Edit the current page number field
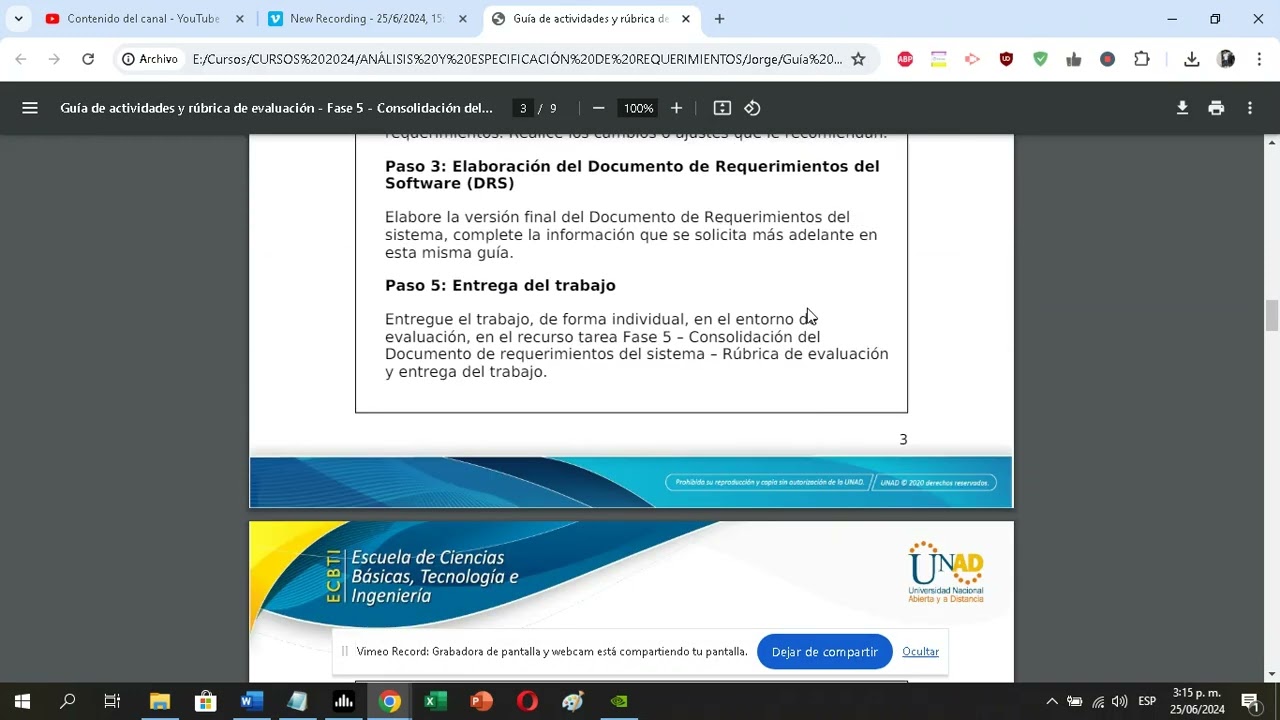Viewport: 1280px width, 720px height. [x=522, y=108]
